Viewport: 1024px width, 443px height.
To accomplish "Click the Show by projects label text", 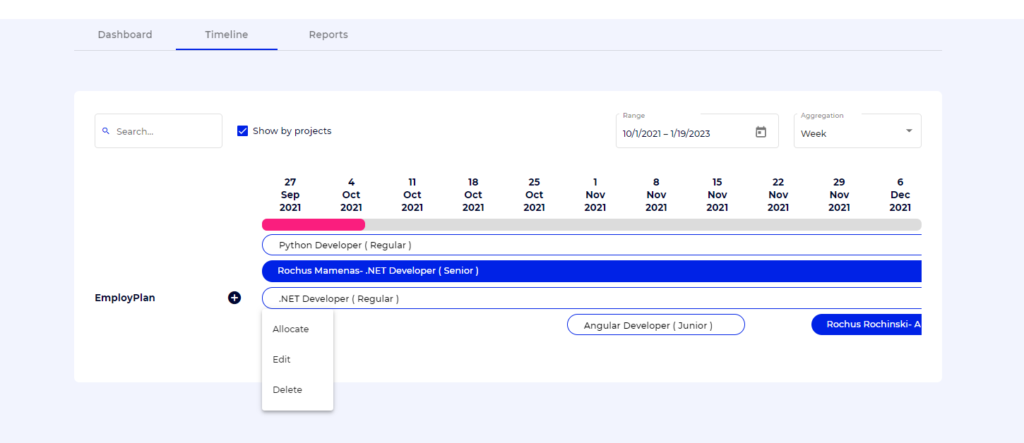I will (292, 131).
